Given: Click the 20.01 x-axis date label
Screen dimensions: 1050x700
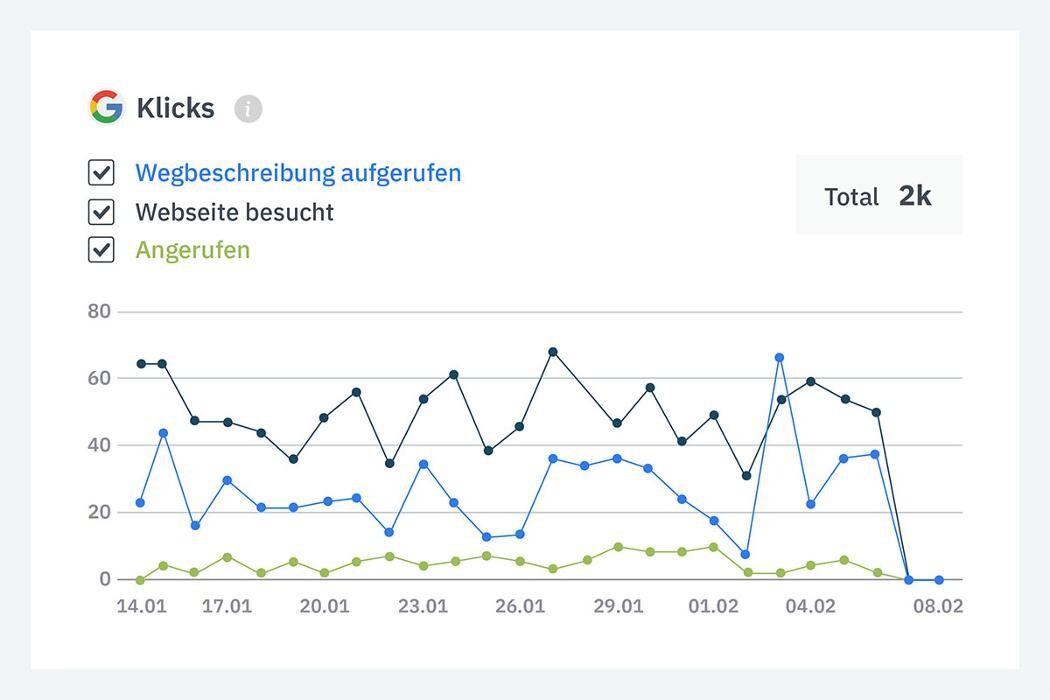Looking at the screenshot, I should (x=324, y=606).
